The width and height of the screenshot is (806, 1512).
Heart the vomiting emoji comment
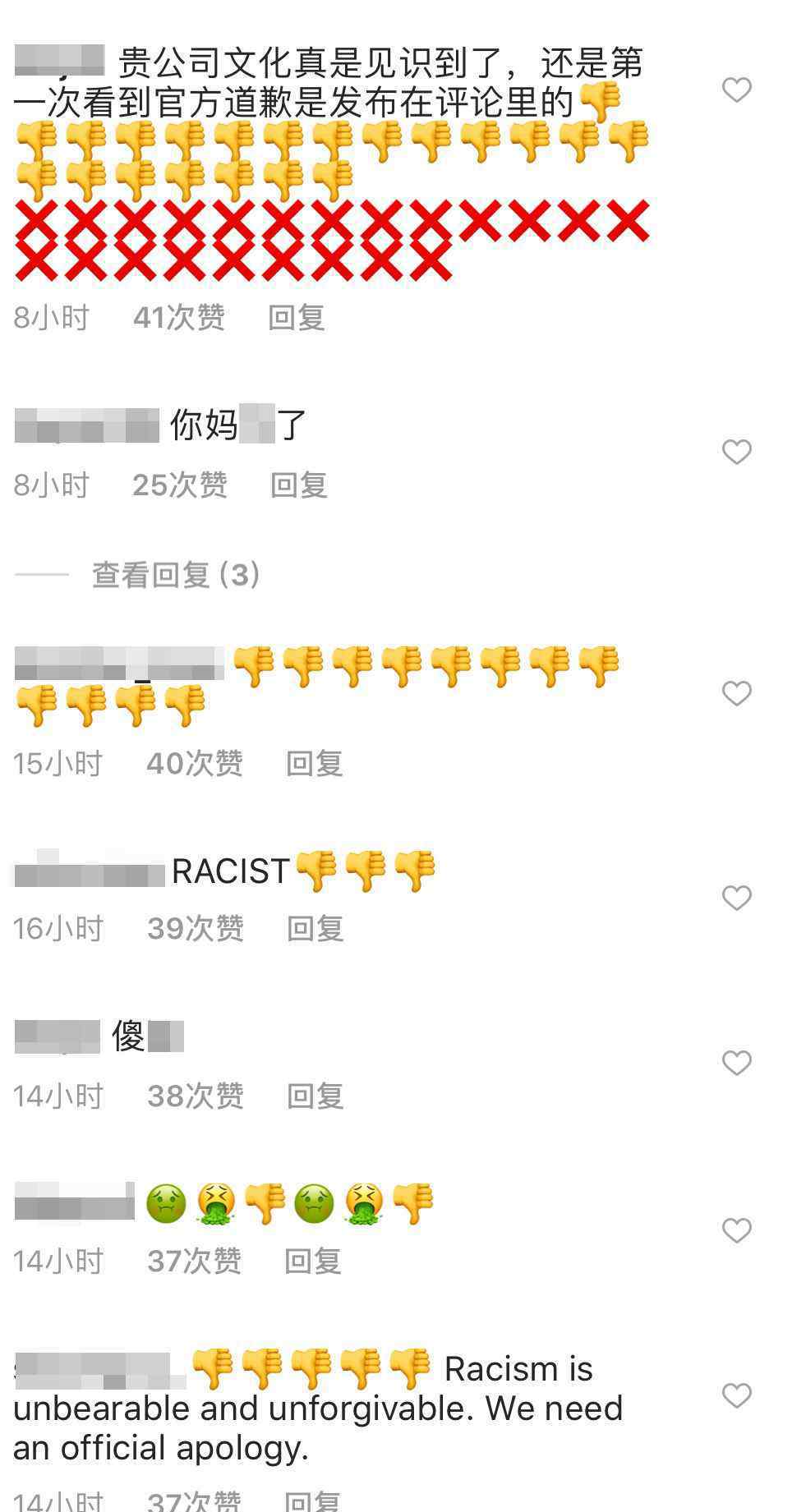tap(736, 1230)
